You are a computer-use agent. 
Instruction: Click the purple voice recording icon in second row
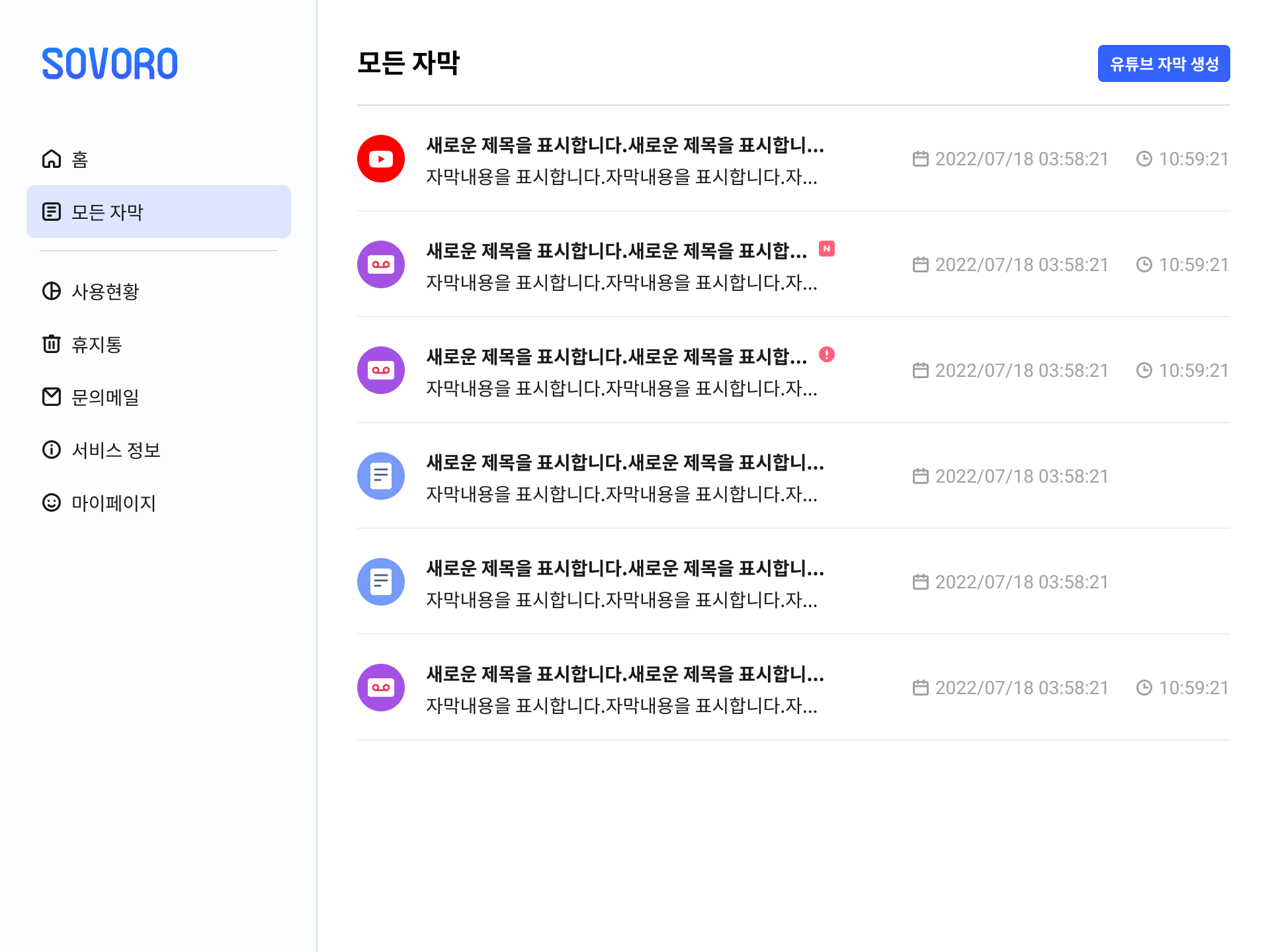(x=381, y=265)
